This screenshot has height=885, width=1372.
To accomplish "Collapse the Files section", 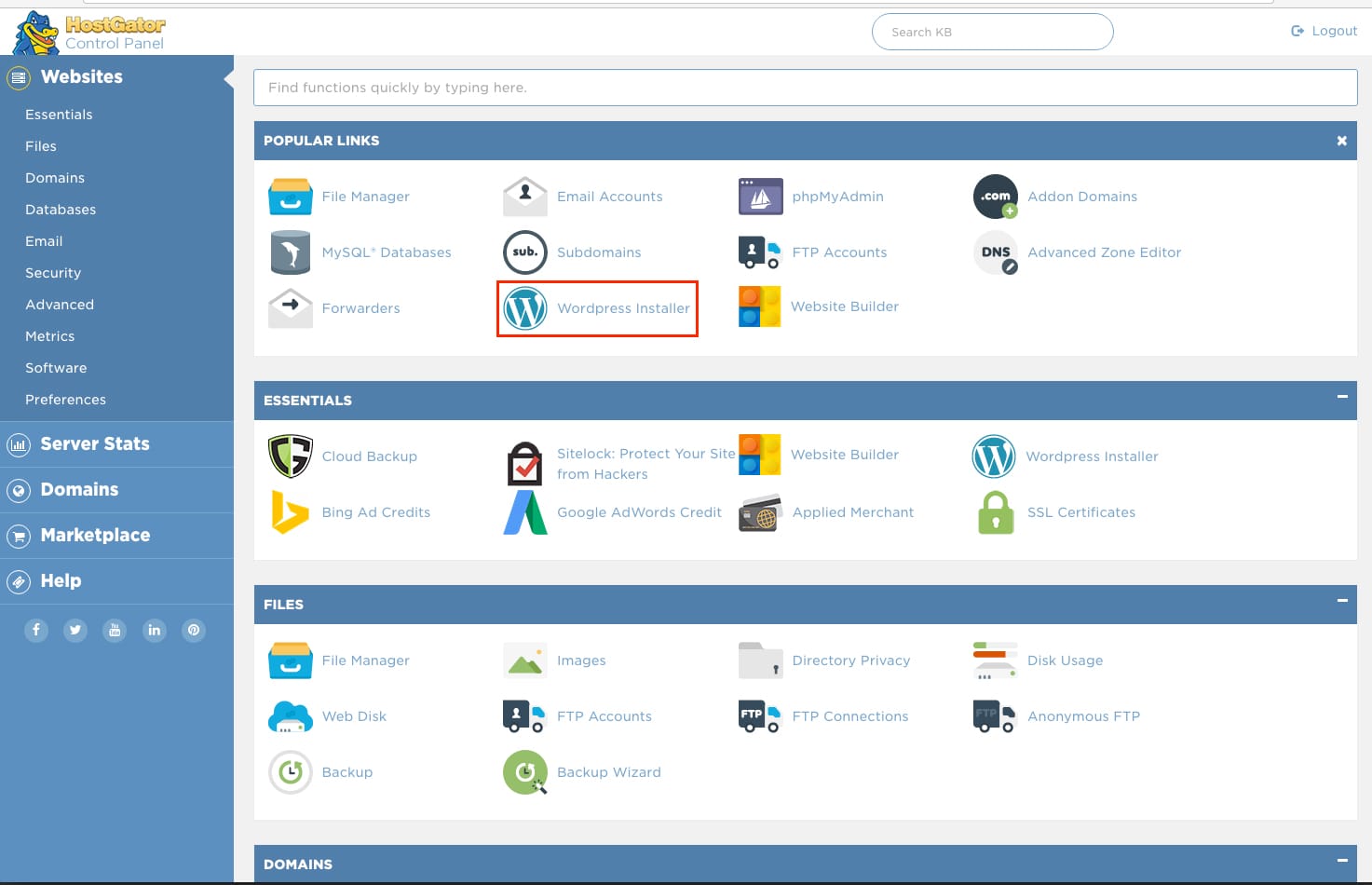I will pyautogui.click(x=1342, y=601).
